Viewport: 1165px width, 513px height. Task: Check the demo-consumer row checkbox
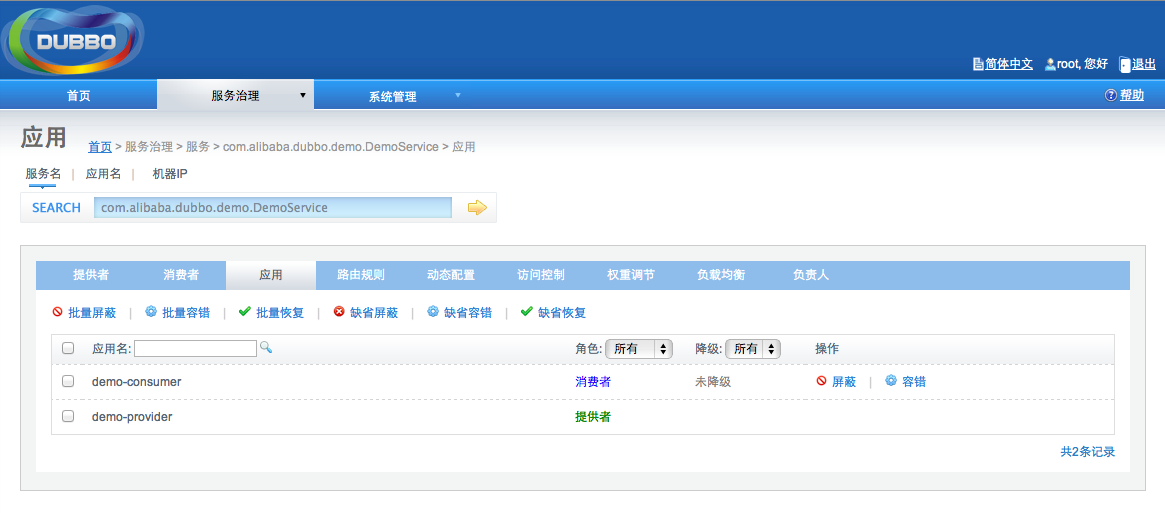point(68,381)
